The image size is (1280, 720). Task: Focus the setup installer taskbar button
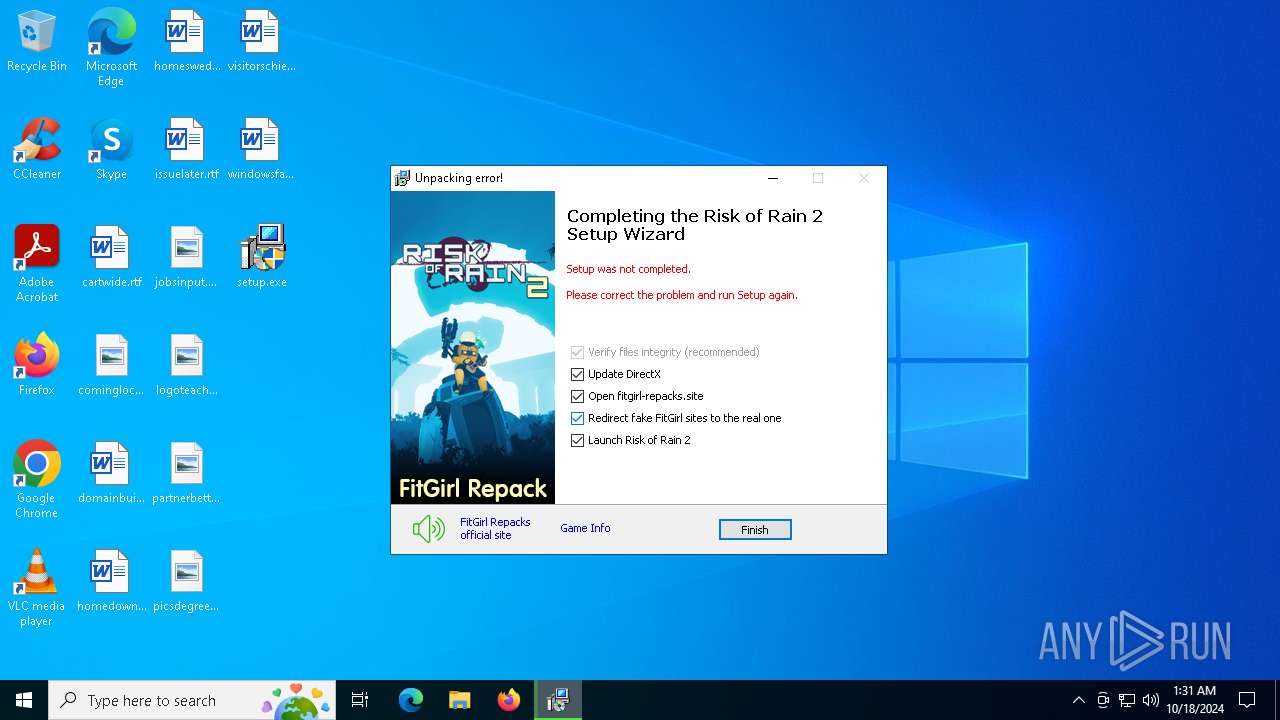coord(558,700)
